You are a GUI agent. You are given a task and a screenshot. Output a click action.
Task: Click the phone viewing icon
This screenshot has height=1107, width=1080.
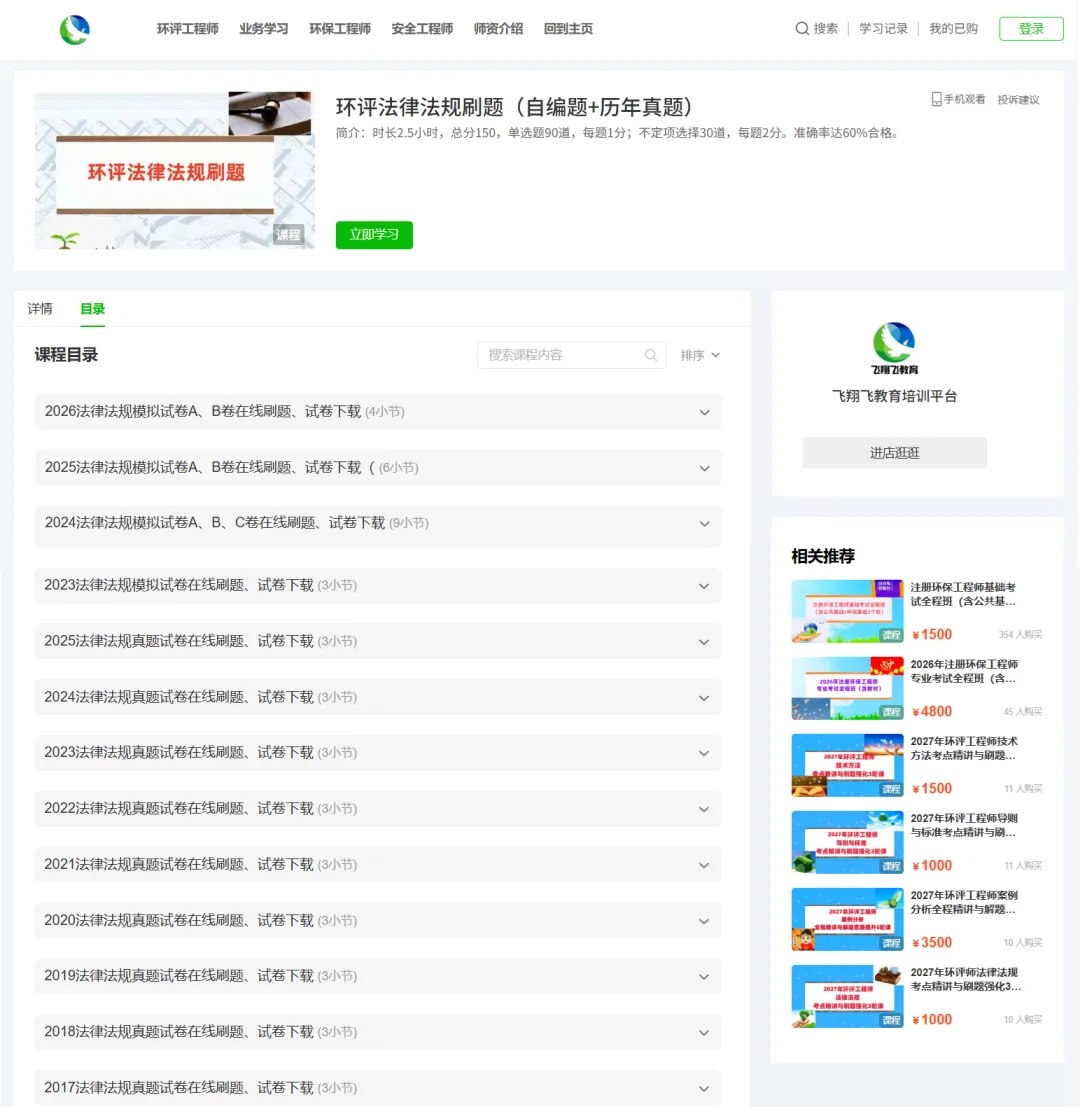[x=937, y=100]
